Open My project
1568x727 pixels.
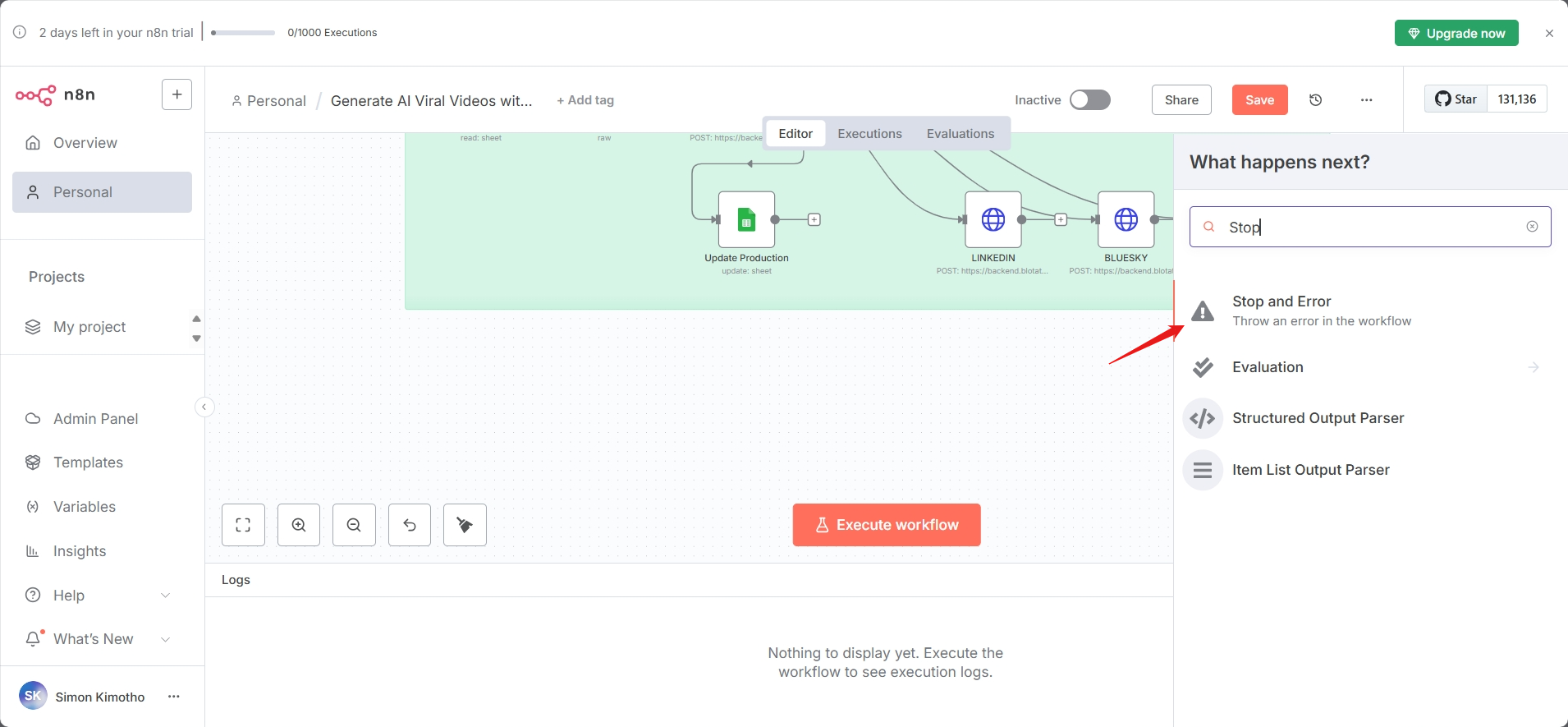(89, 327)
